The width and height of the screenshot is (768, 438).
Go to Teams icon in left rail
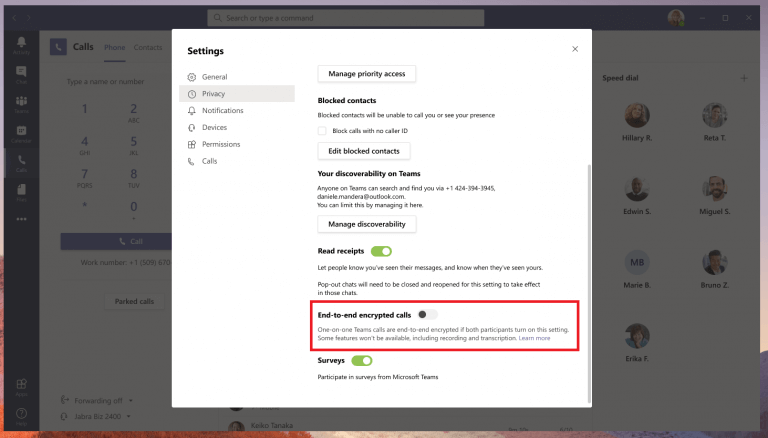(21, 104)
